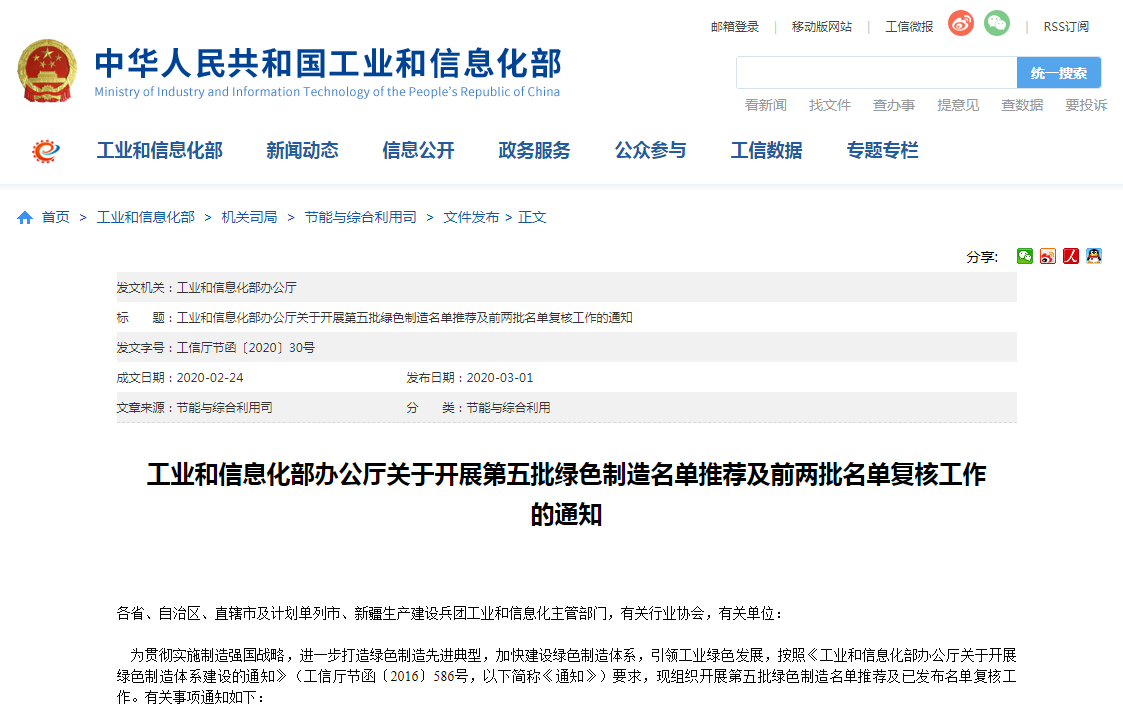
Task: Click the national emblem logo
Action: pos(46,70)
